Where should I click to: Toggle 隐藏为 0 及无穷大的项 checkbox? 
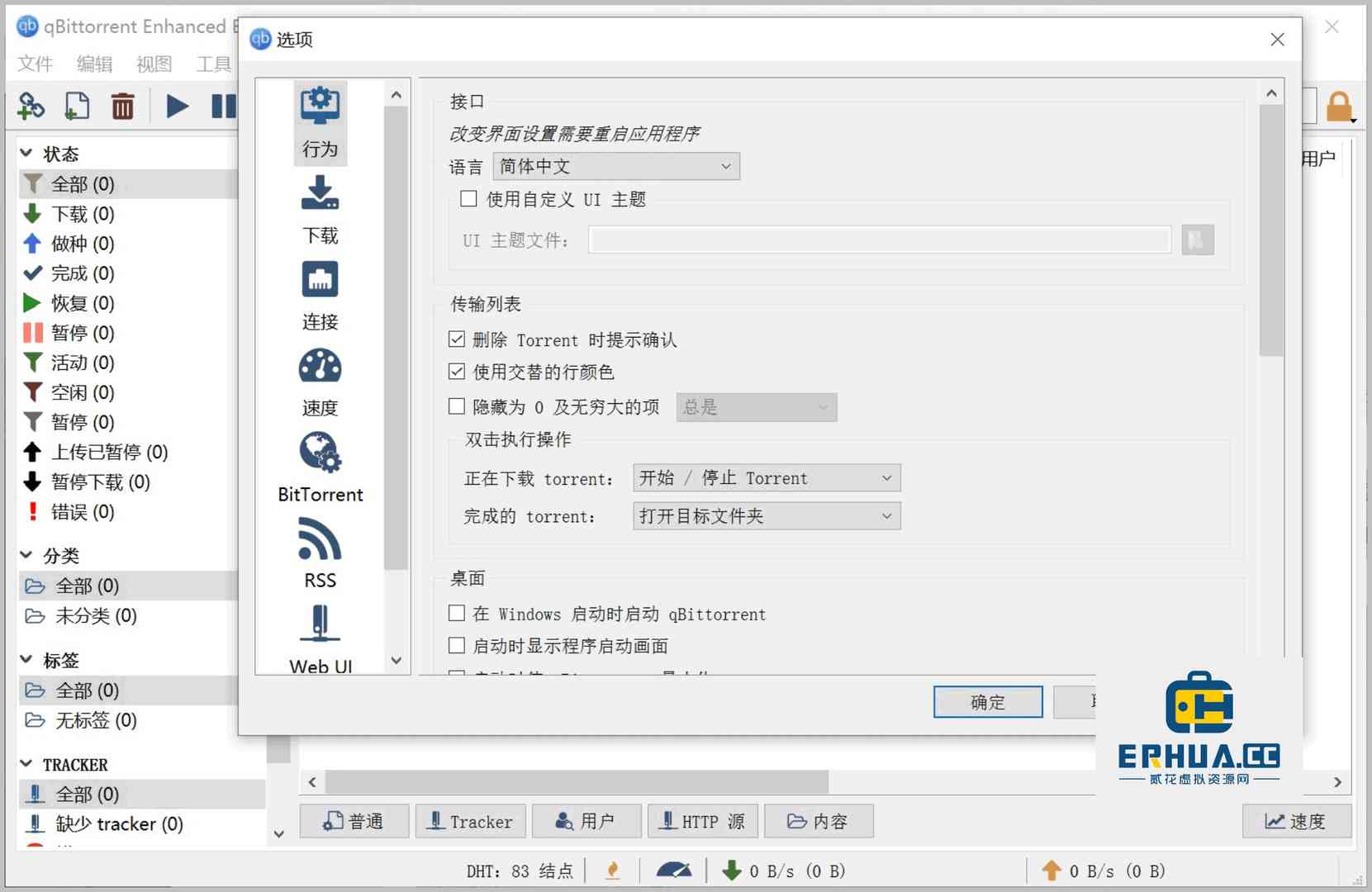[x=457, y=406]
